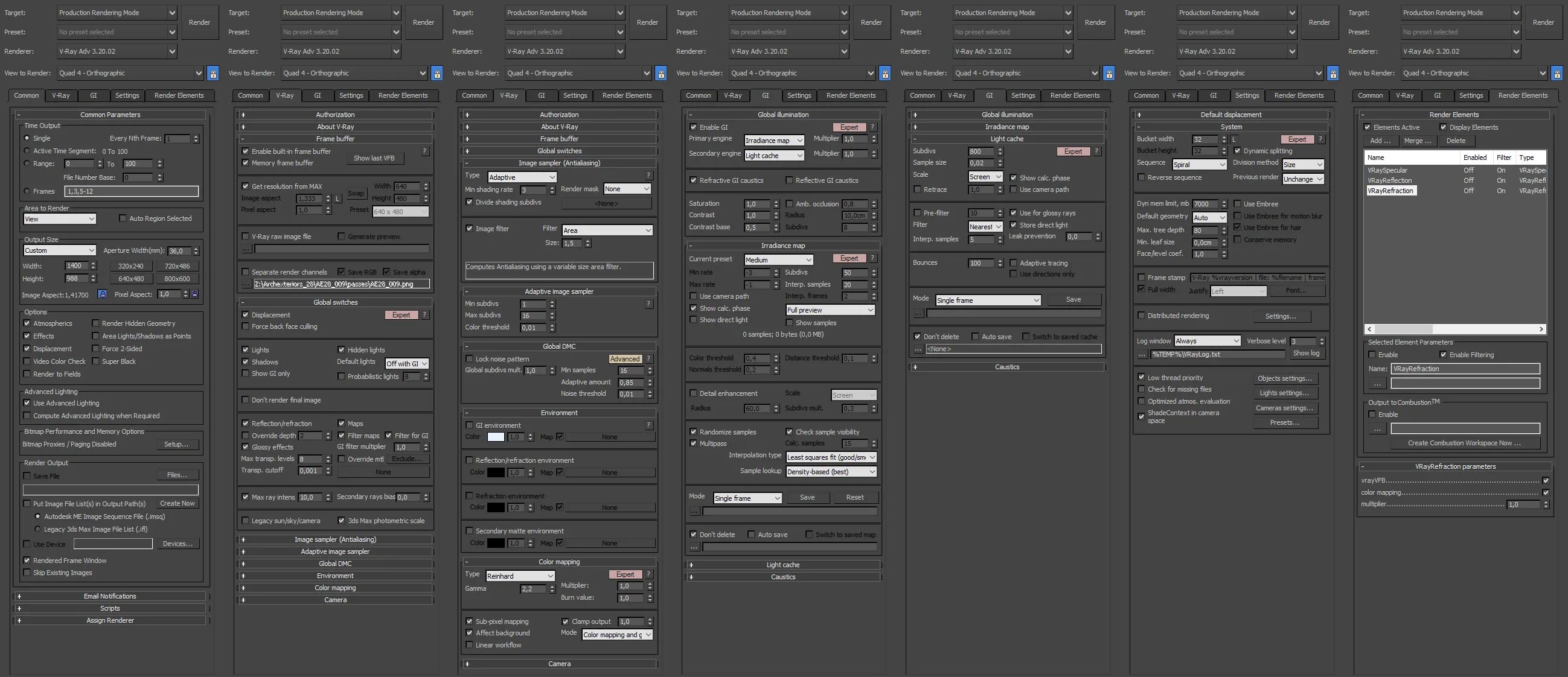Toggle the Pixel Aspect lock icon
Viewport: 1568px width, 677px height.
(194, 294)
